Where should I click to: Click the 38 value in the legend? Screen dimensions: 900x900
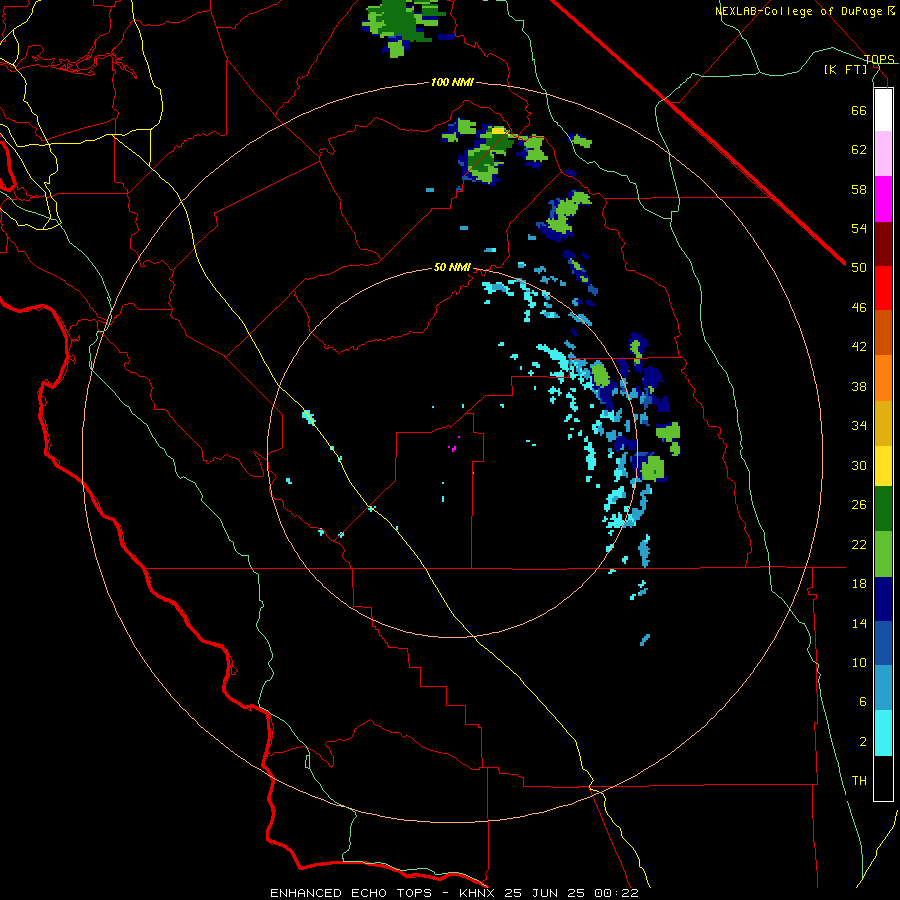point(859,386)
